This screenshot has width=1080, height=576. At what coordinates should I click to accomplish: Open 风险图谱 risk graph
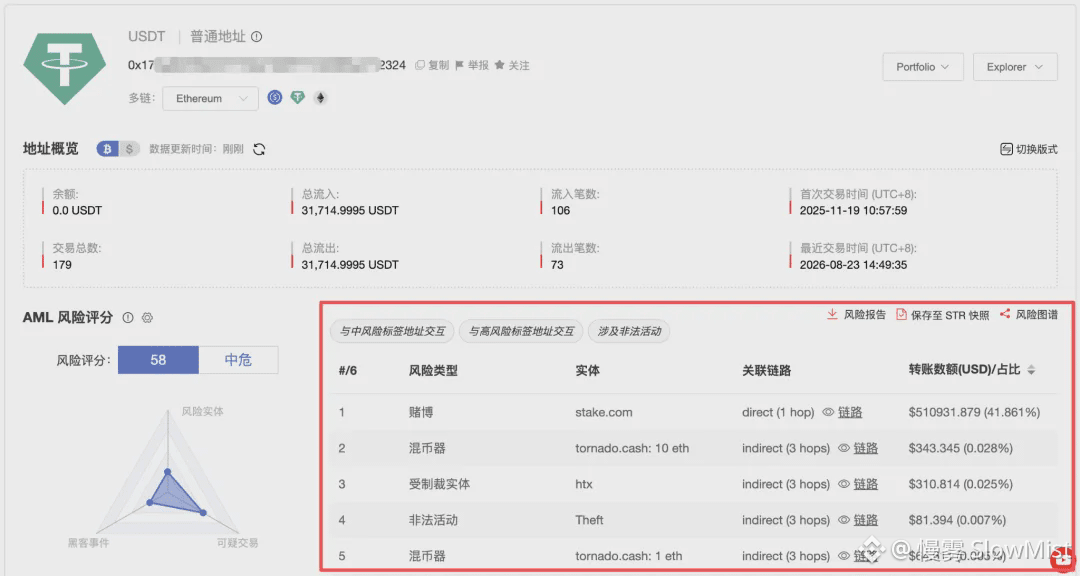[x=1028, y=314]
